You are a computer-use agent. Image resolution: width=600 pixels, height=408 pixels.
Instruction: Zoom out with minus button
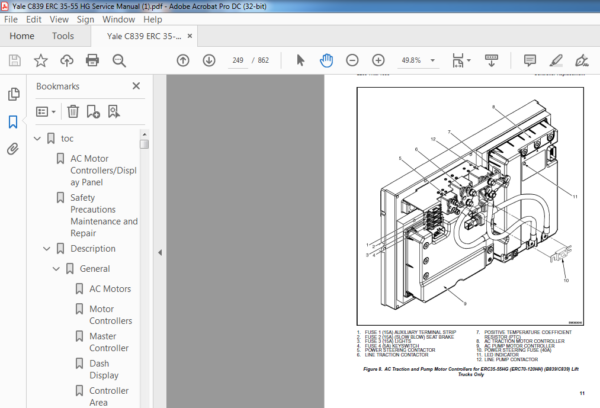tap(352, 60)
